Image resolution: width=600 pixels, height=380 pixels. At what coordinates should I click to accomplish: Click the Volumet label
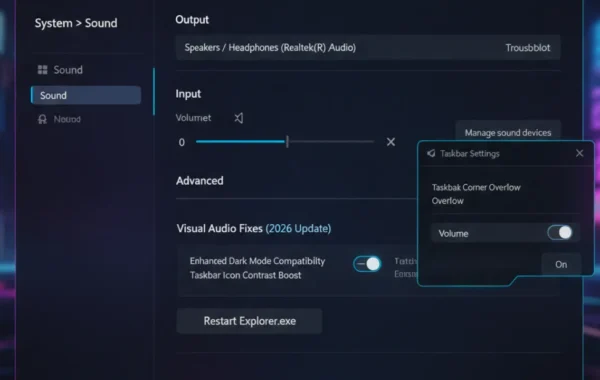click(x=193, y=118)
